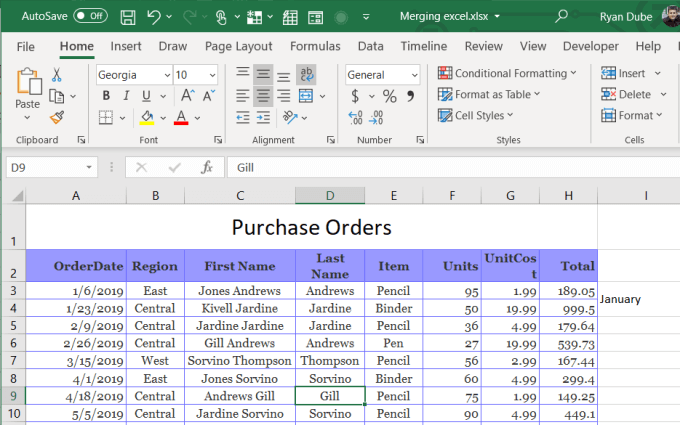Toggle Italic formatting
Image resolution: width=680 pixels, height=425 pixels.
pyautogui.click(x=126, y=96)
